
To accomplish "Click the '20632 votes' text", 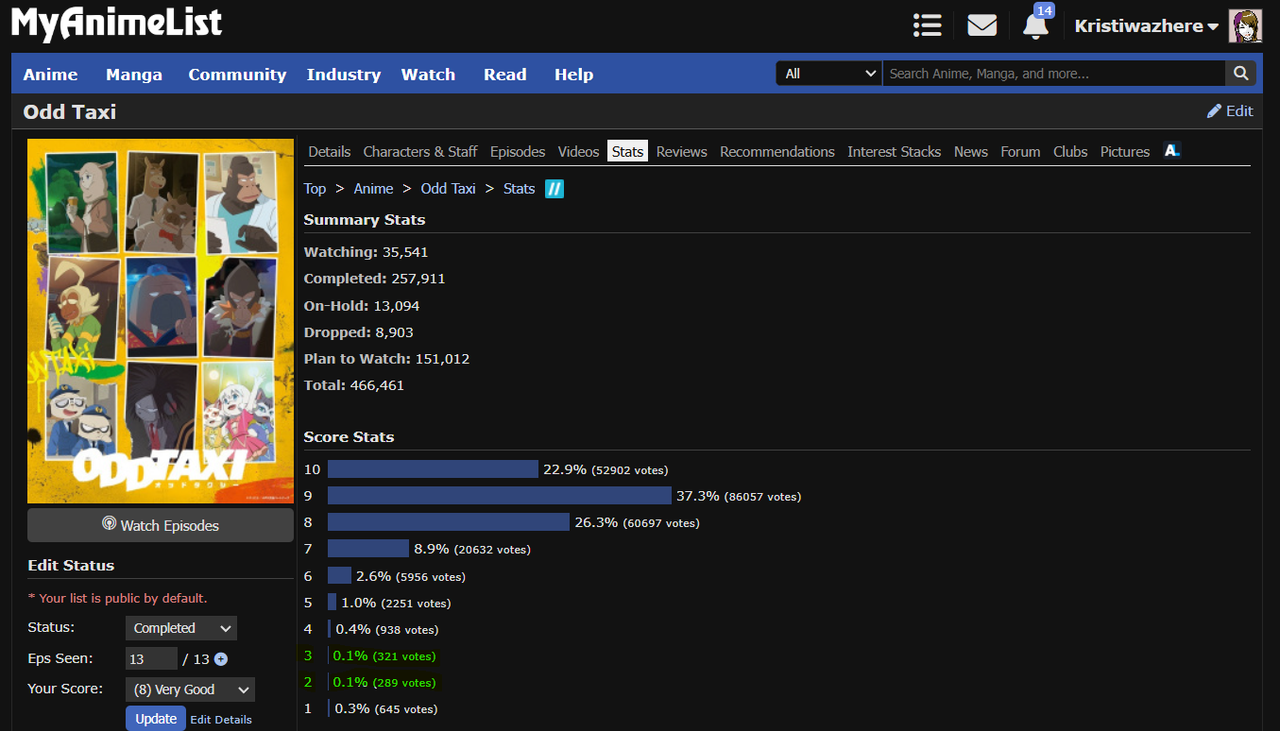I will pos(492,549).
